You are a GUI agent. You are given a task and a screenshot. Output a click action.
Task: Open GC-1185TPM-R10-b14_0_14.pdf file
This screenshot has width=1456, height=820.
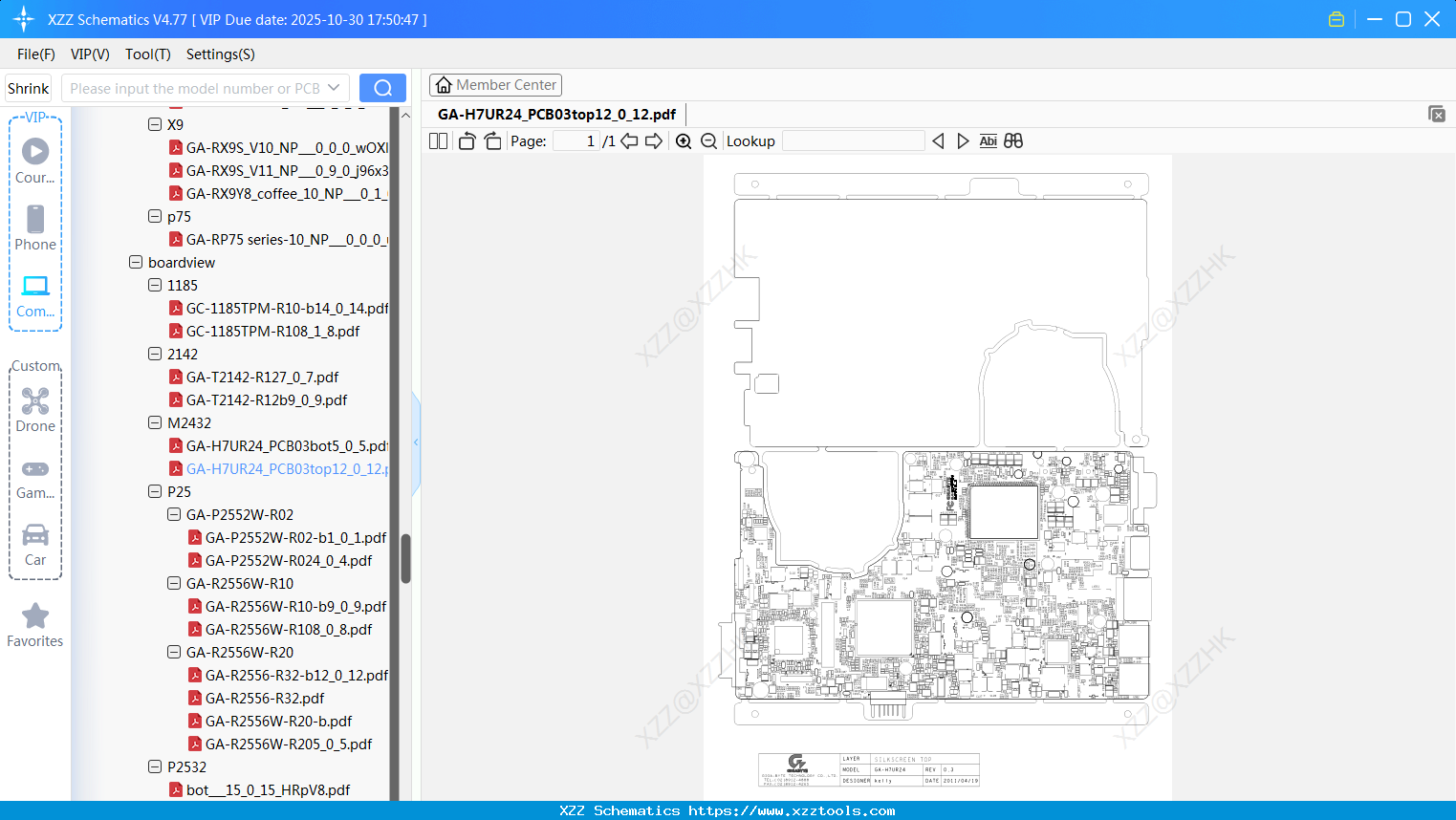(287, 309)
